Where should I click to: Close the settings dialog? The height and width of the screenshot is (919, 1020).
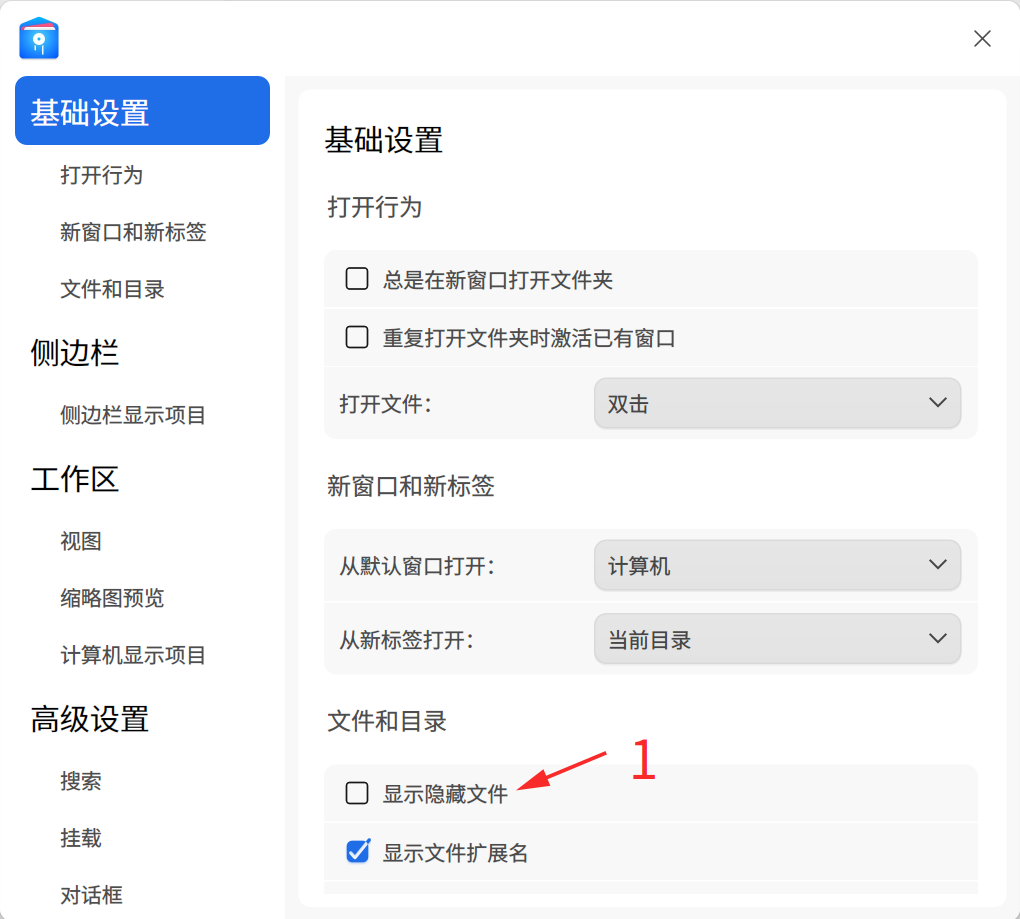click(x=982, y=38)
